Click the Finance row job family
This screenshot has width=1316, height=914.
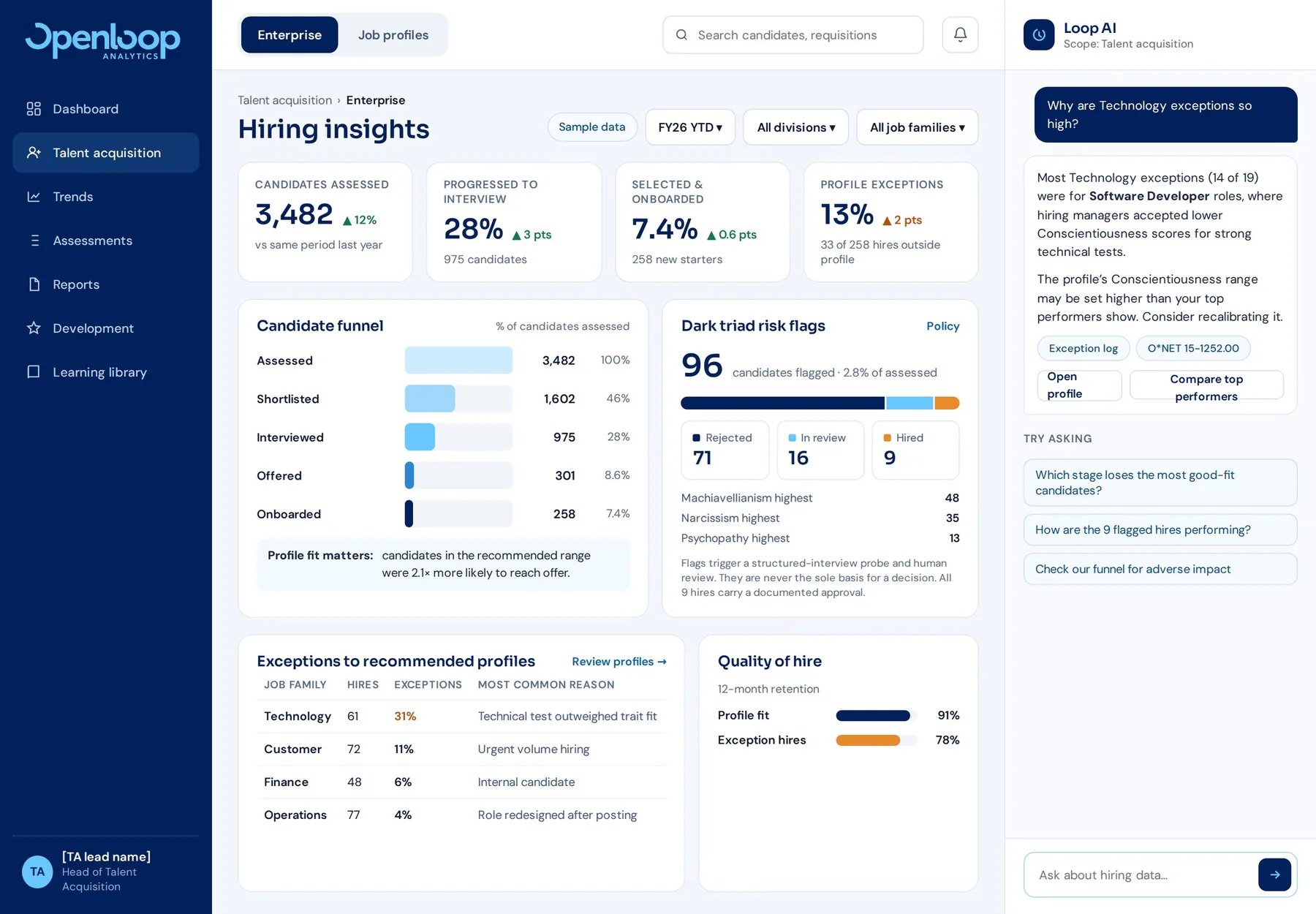coord(286,782)
